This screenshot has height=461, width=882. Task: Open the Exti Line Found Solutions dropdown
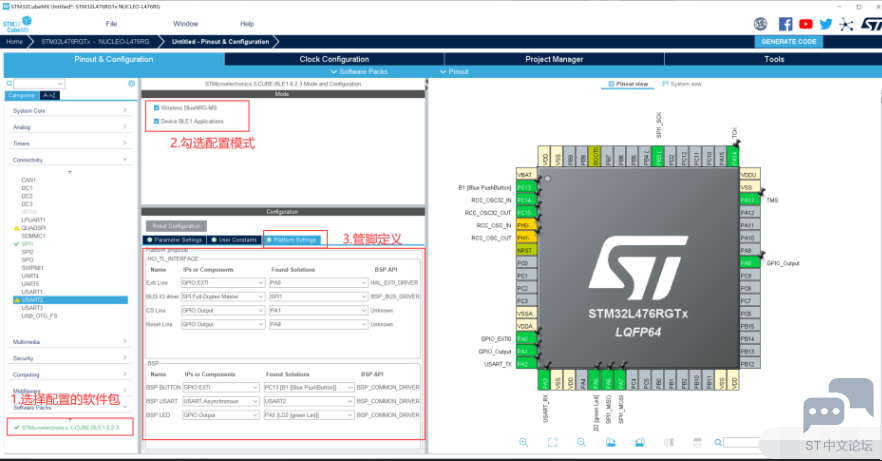(318, 283)
